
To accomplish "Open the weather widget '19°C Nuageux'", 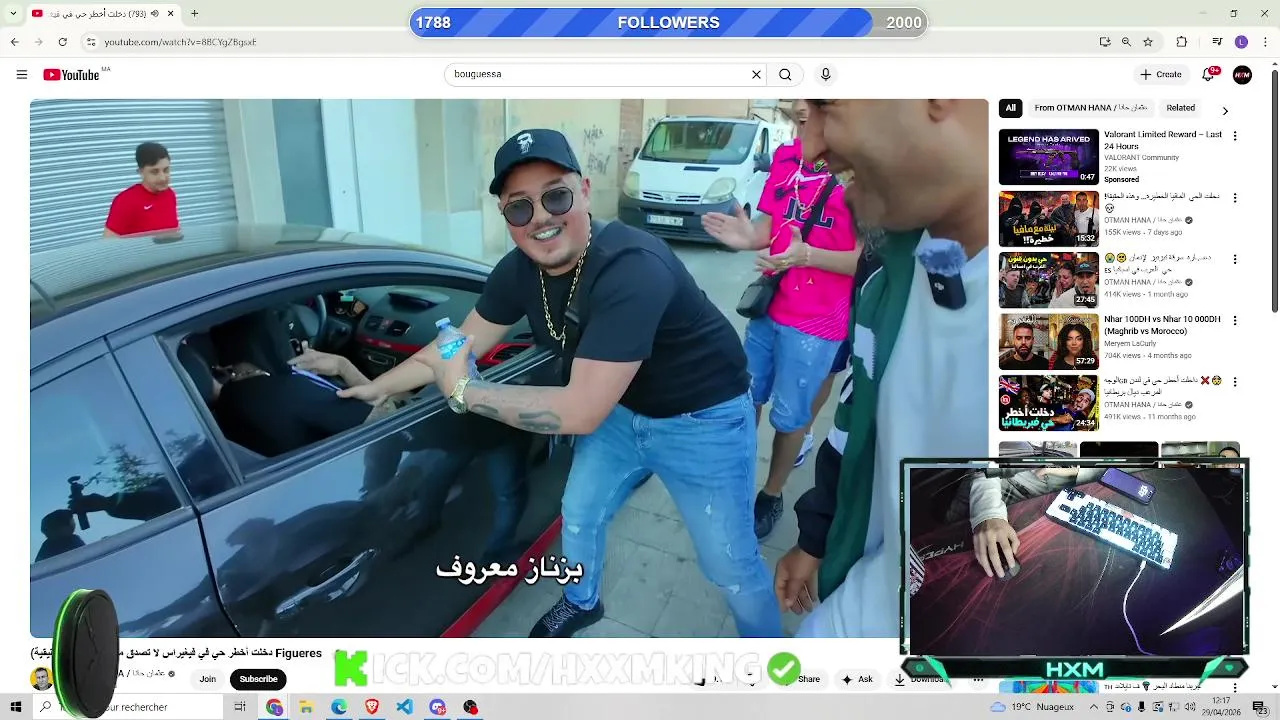I will tap(1030, 707).
